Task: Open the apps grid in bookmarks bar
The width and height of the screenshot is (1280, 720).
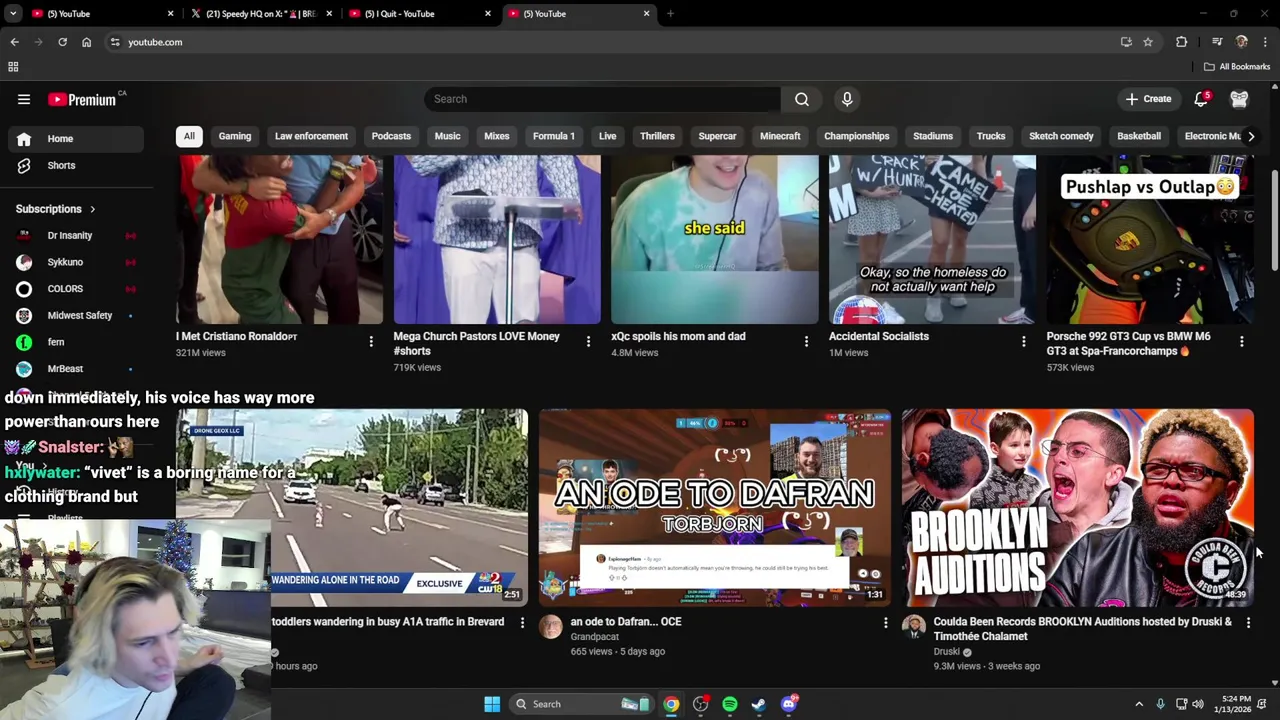Action: tap(13, 67)
